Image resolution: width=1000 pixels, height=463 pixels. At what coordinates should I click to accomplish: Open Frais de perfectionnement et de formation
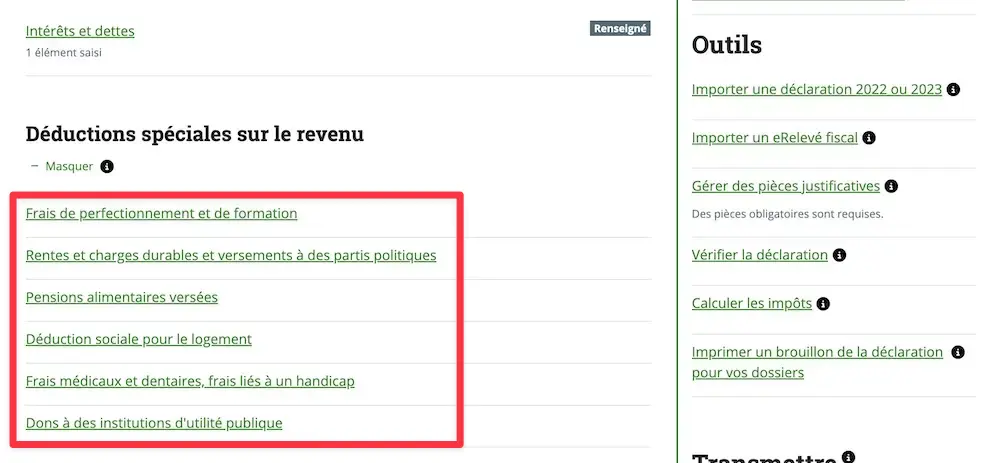coord(161,213)
